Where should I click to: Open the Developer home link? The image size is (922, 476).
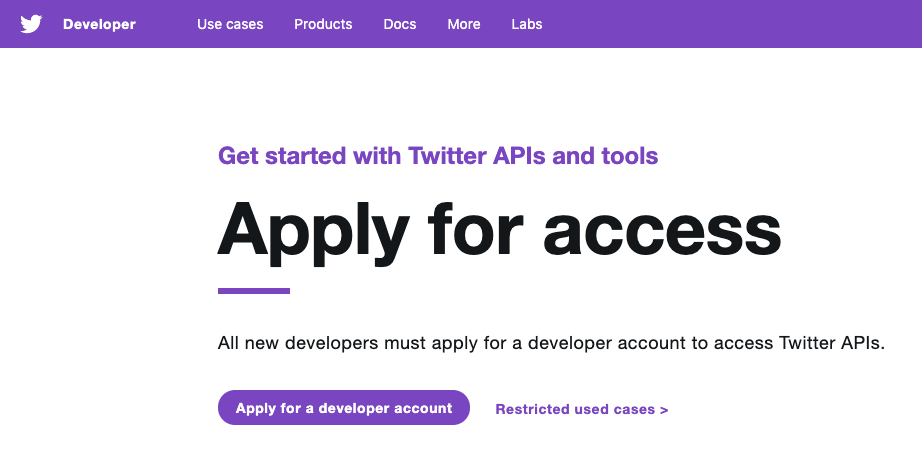[99, 24]
